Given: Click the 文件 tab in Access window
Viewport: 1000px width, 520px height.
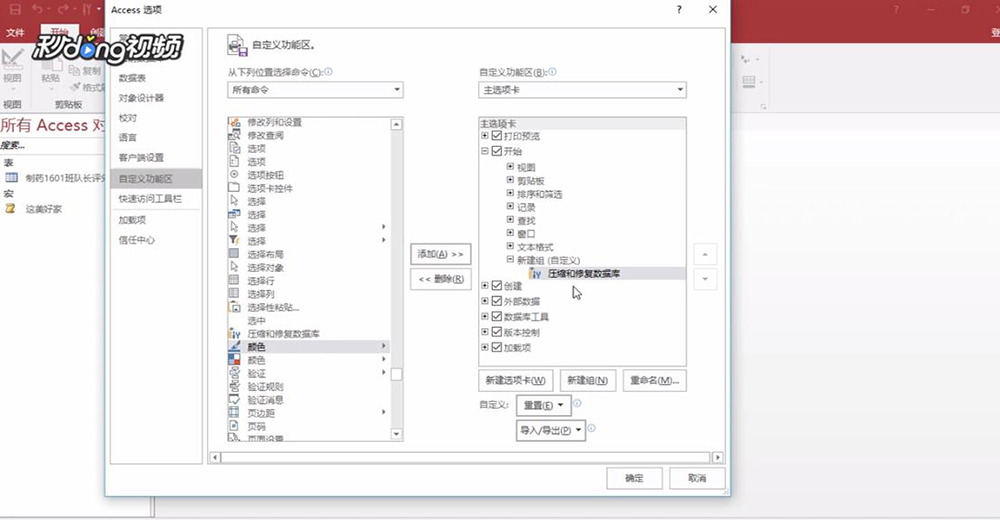Looking at the screenshot, I should pos(15,33).
